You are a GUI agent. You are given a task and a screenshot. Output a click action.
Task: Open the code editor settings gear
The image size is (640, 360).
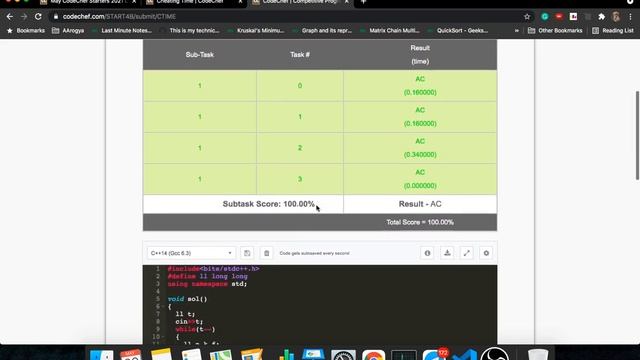(486, 253)
